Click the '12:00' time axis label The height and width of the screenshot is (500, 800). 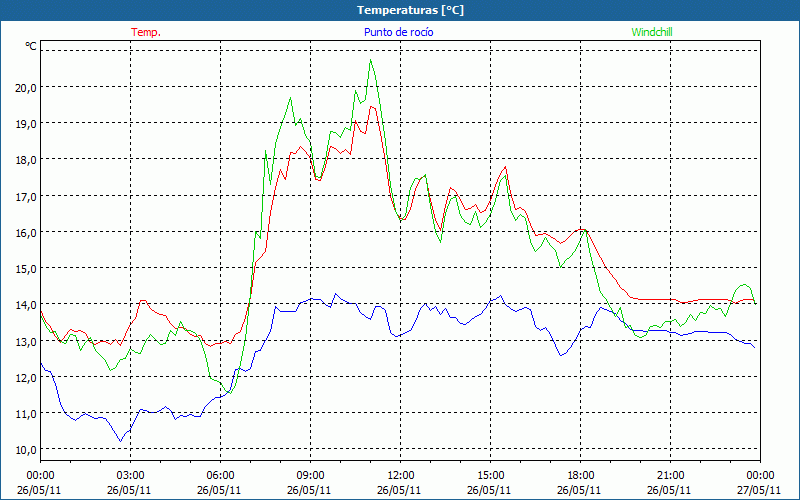(401, 475)
